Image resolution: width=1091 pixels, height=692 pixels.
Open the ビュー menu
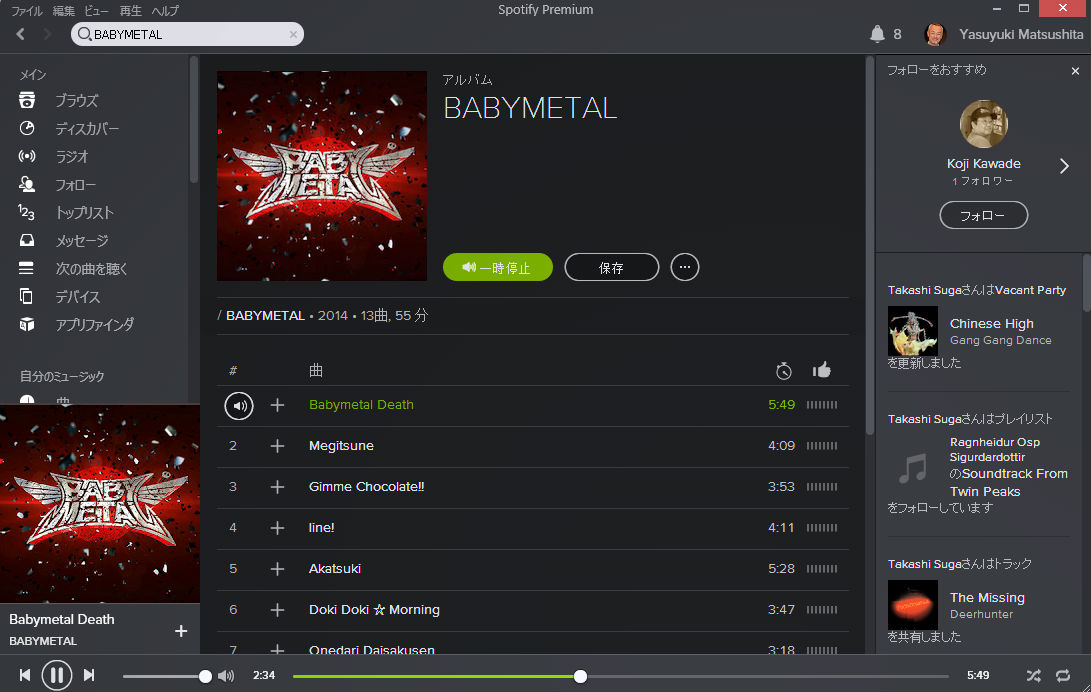tap(97, 10)
